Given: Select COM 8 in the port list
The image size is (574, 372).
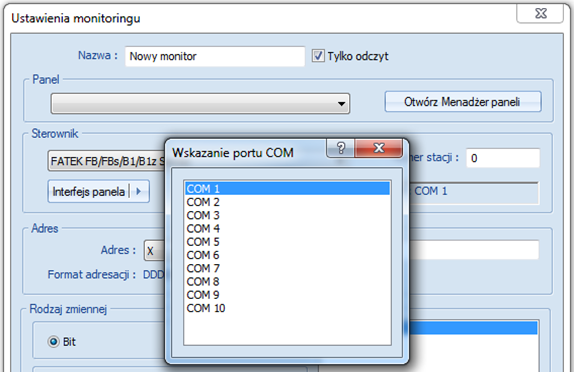Looking at the screenshot, I should 287,282.
